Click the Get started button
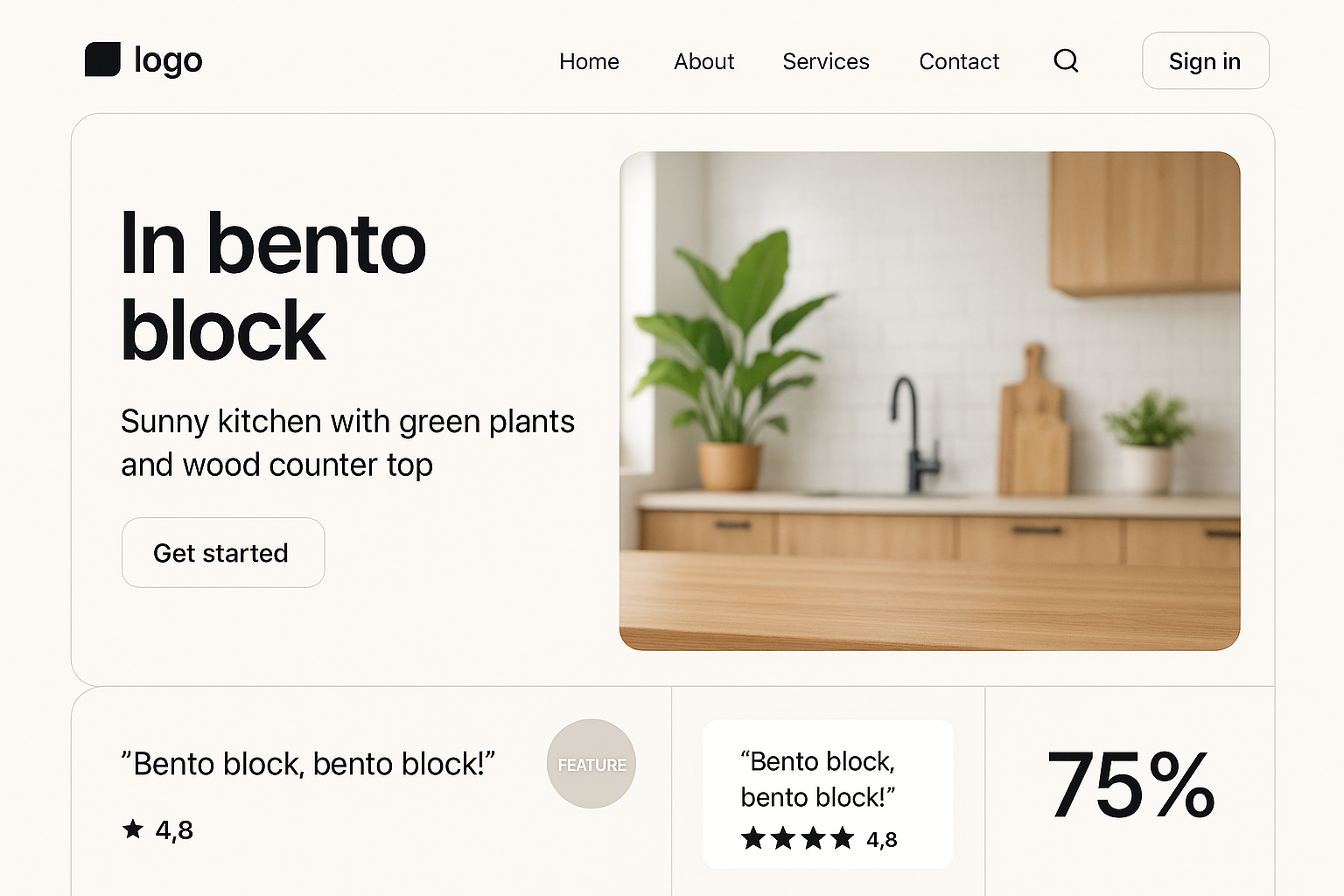1344x896 pixels. tap(222, 553)
